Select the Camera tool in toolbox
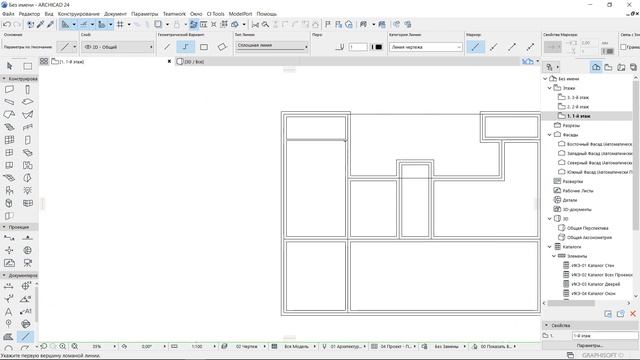The image size is (640, 360). (x=27, y=263)
